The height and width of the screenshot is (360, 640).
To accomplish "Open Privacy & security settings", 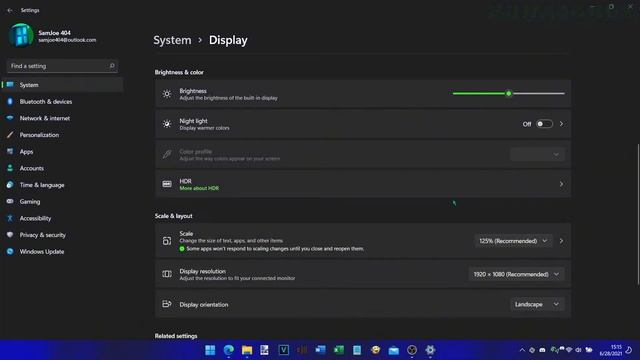I will click(62, 235).
